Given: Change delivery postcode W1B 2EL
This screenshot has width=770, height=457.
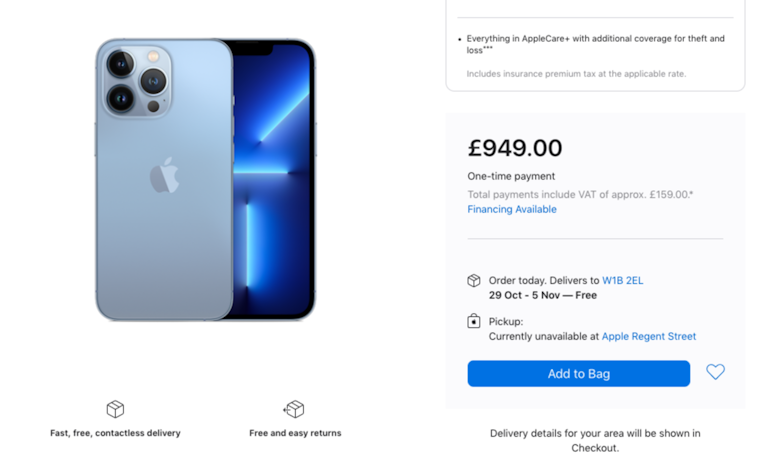Looking at the screenshot, I should [622, 281].
